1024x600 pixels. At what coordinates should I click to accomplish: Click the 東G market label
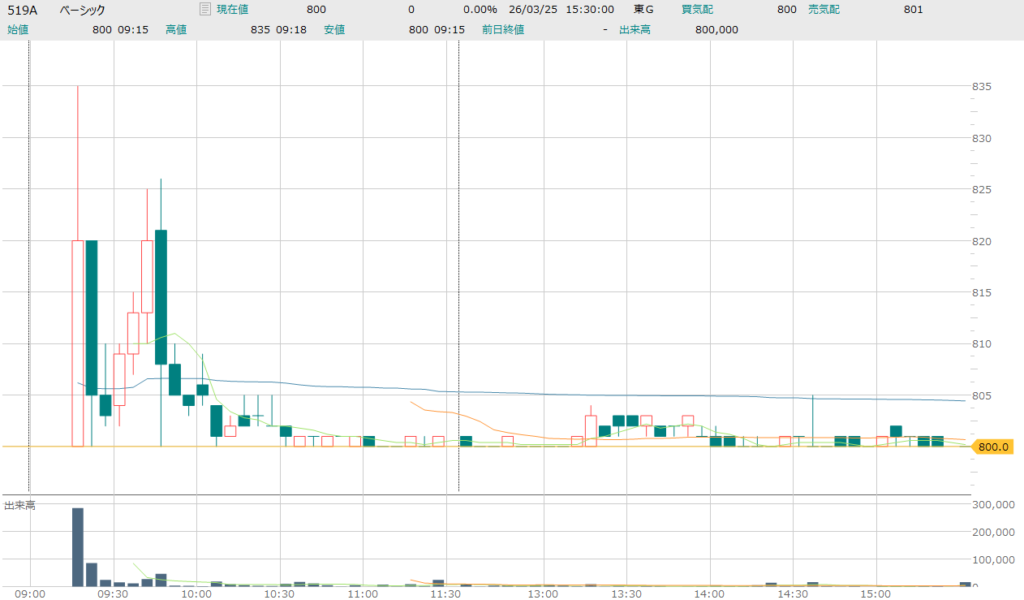[x=644, y=9]
